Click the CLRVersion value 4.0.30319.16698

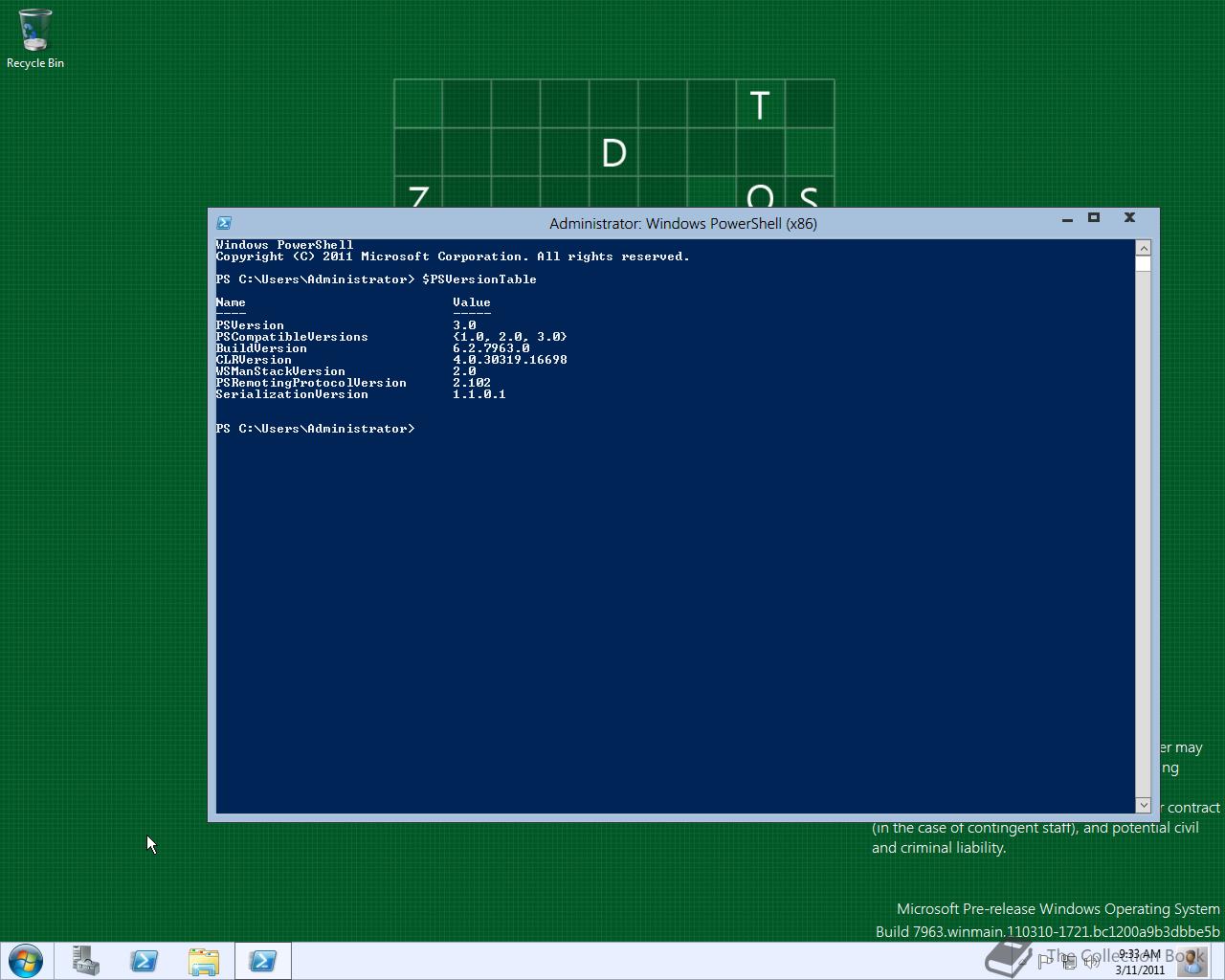click(x=510, y=360)
